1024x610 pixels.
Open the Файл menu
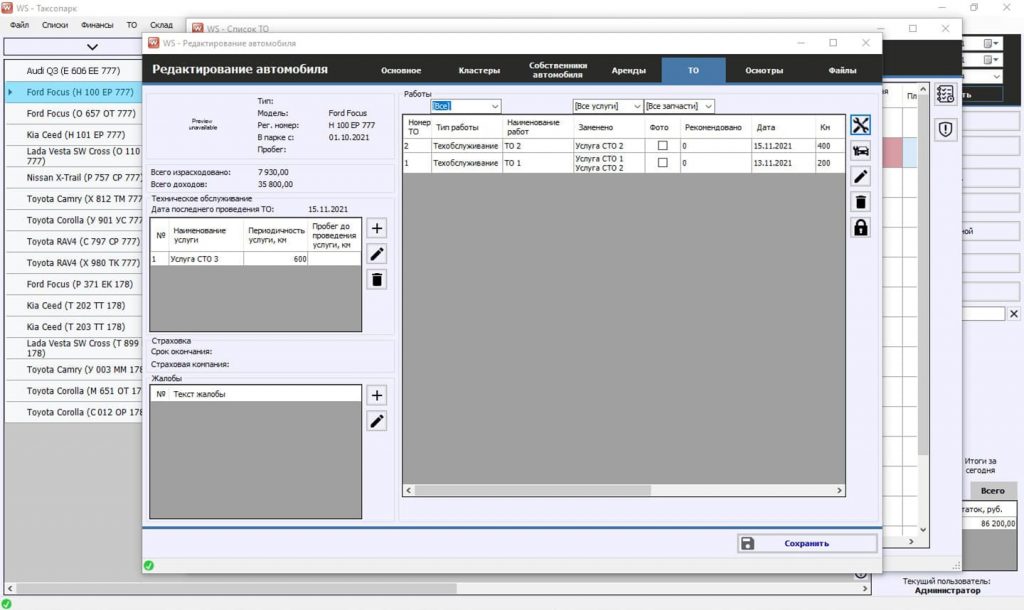[19, 25]
